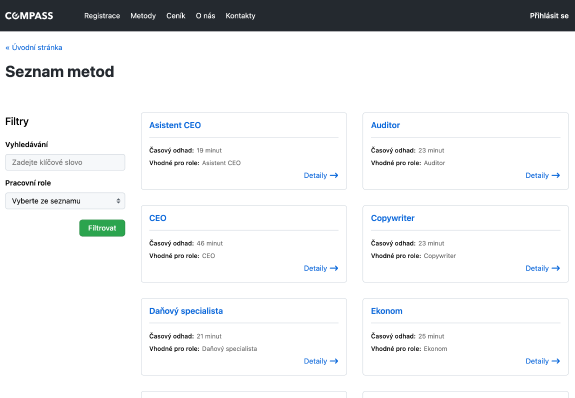Select O nás in the navbar

tap(205, 16)
